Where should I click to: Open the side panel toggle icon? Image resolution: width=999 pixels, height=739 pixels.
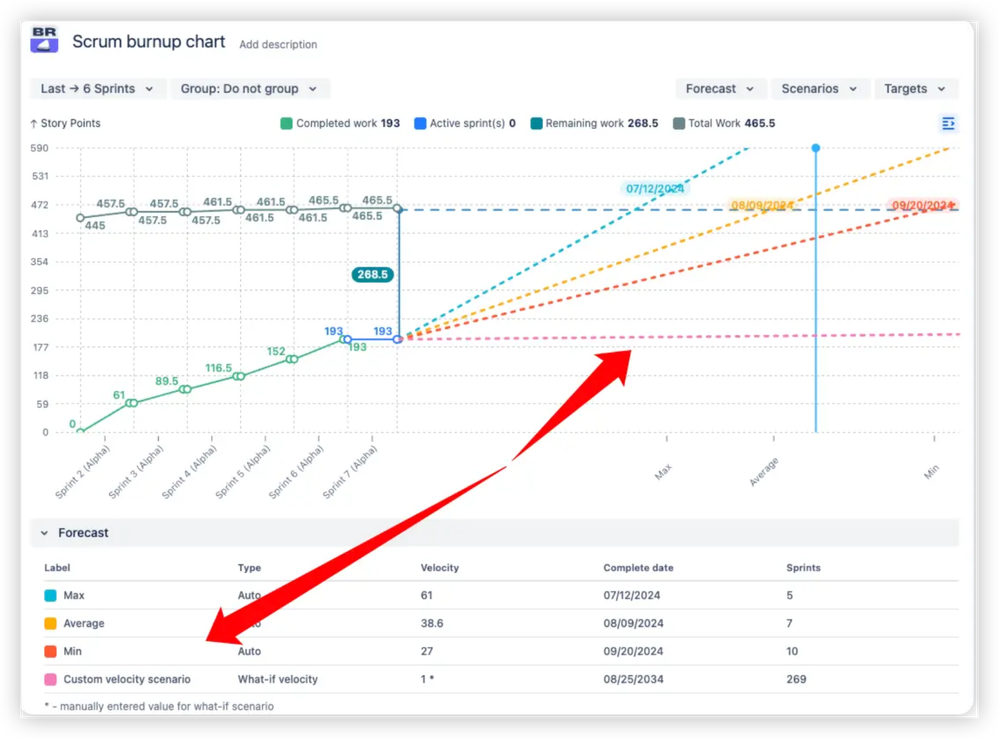point(948,124)
